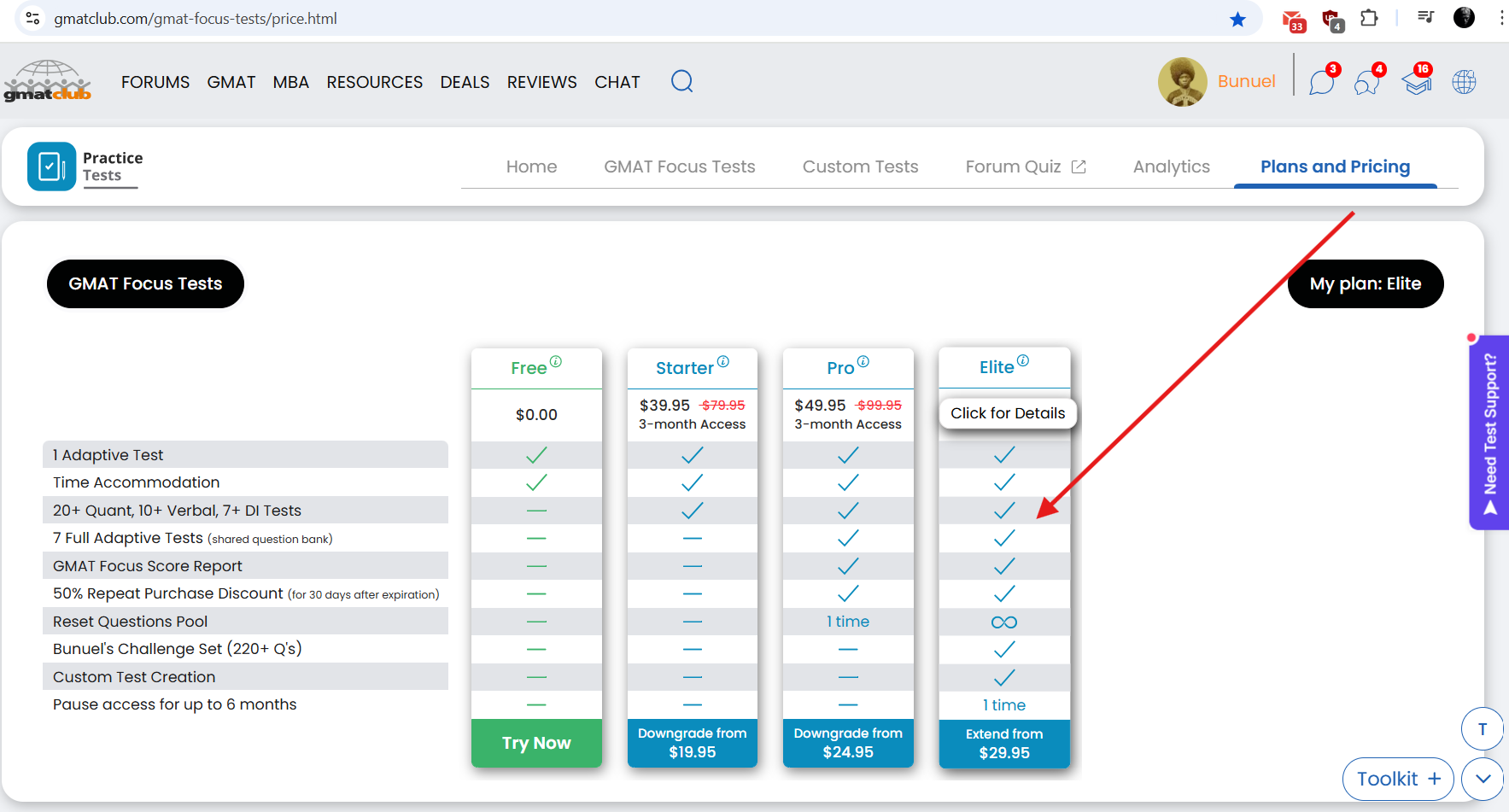Click the GMAT Club logo
This screenshot has height=812, width=1509.
pos(48,81)
